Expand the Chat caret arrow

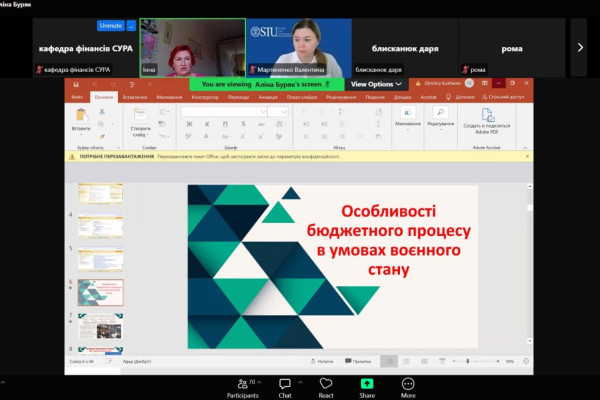(x=300, y=382)
